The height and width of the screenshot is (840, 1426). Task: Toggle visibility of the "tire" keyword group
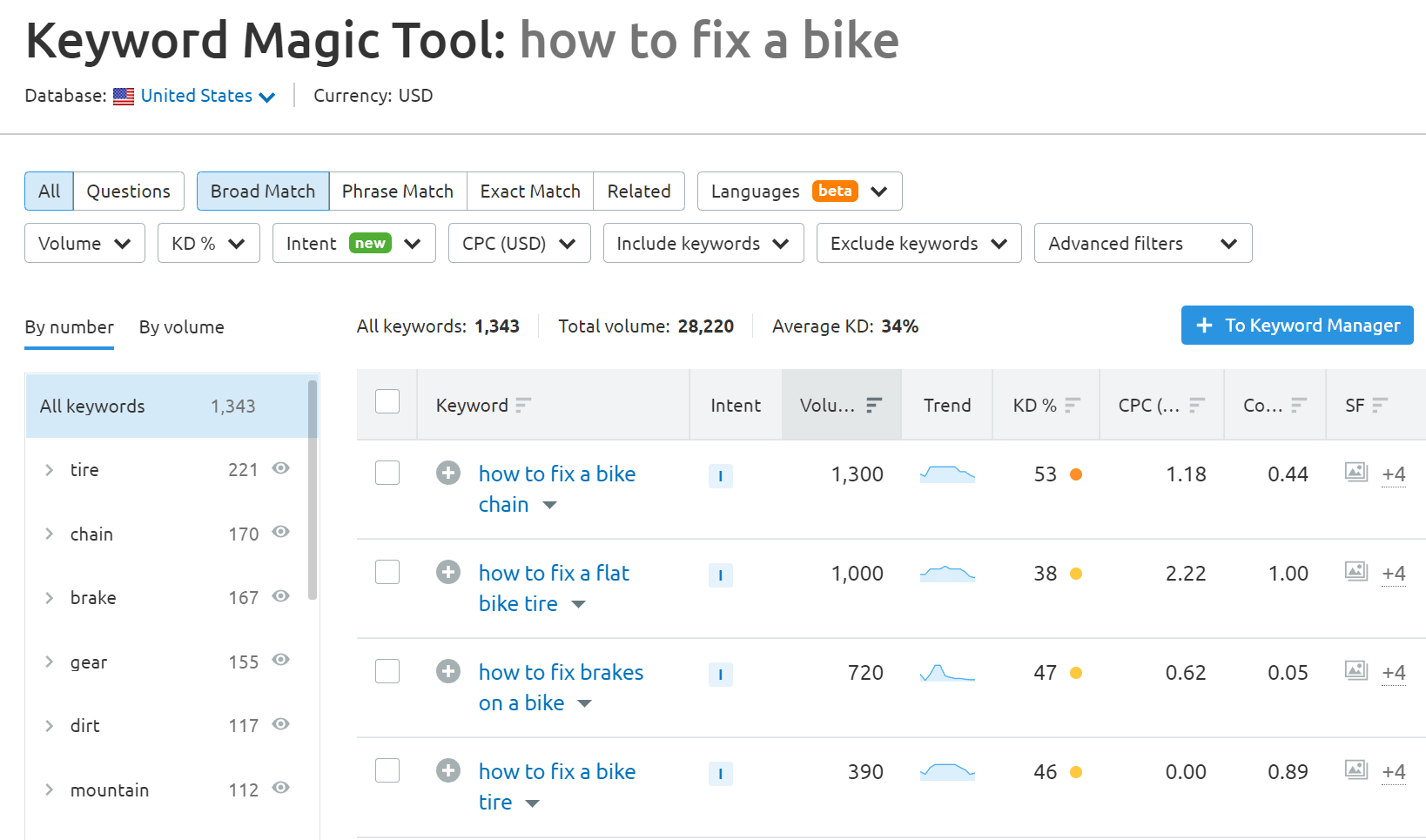[x=280, y=468]
